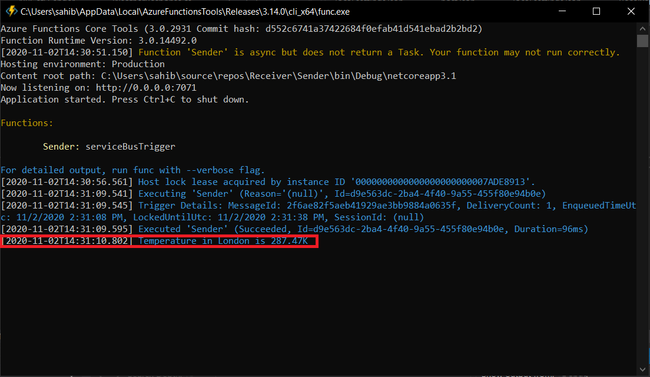Image resolution: width=650 pixels, height=377 pixels.
Task: Click the scrollbar up arrow
Action: (x=643, y=29)
